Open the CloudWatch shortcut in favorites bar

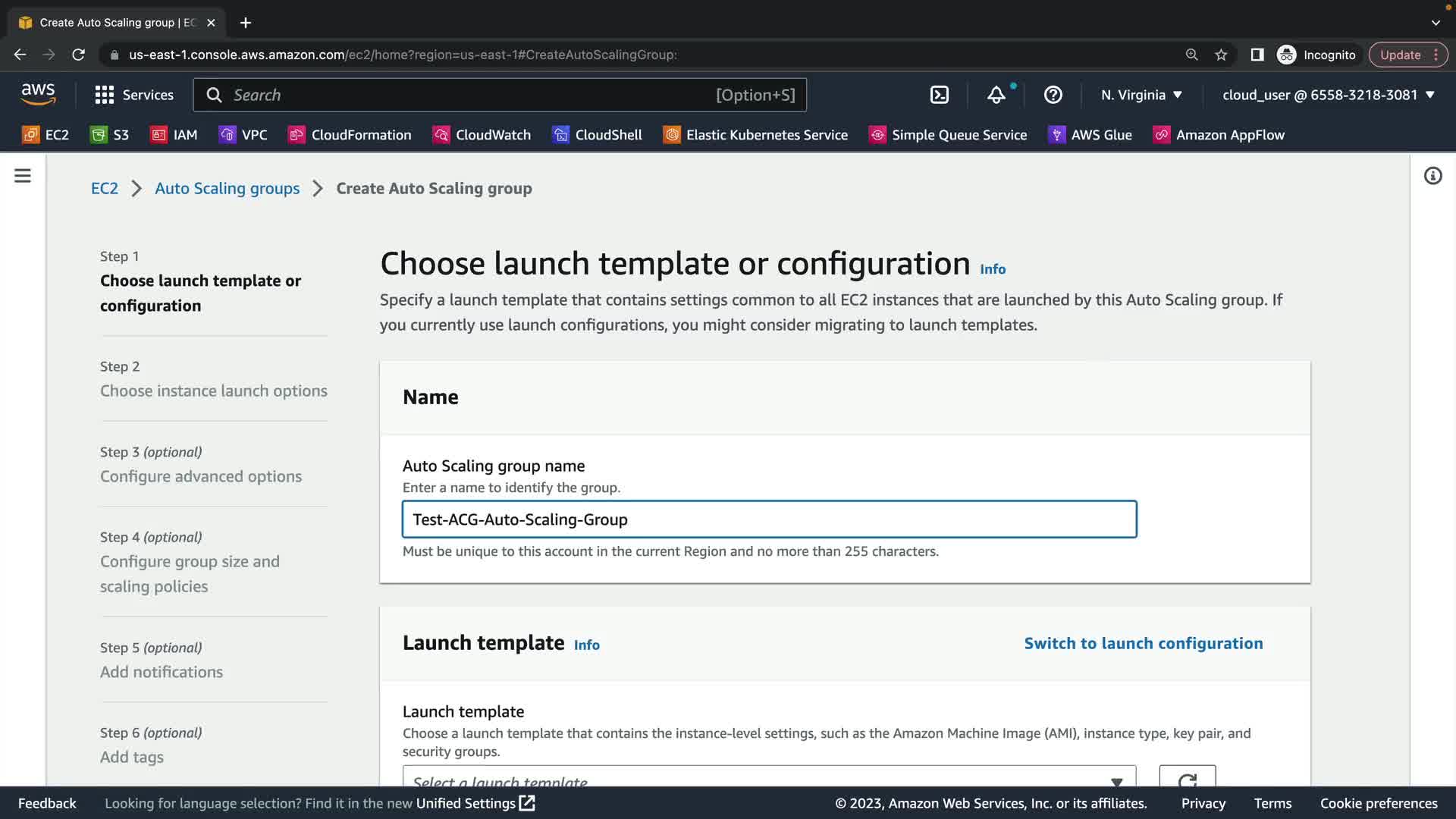tap(482, 135)
